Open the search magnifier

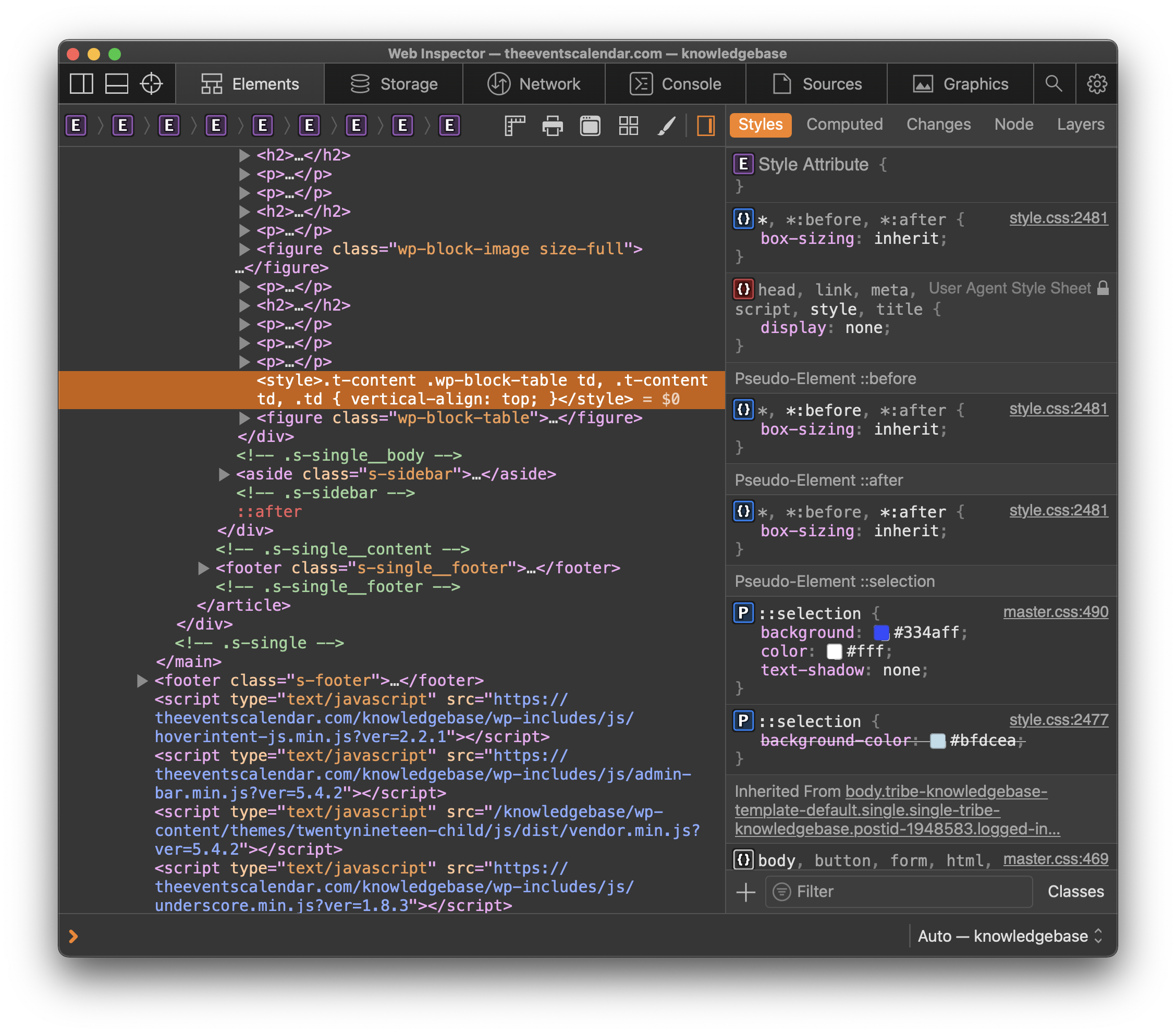[1053, 84]
